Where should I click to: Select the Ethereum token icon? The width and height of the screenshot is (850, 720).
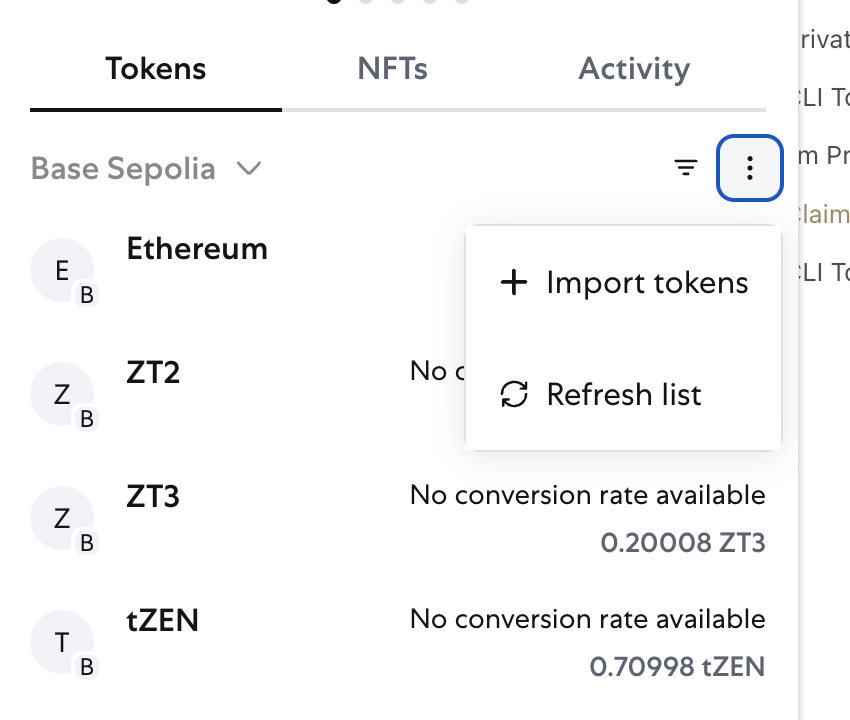(63, 270)
